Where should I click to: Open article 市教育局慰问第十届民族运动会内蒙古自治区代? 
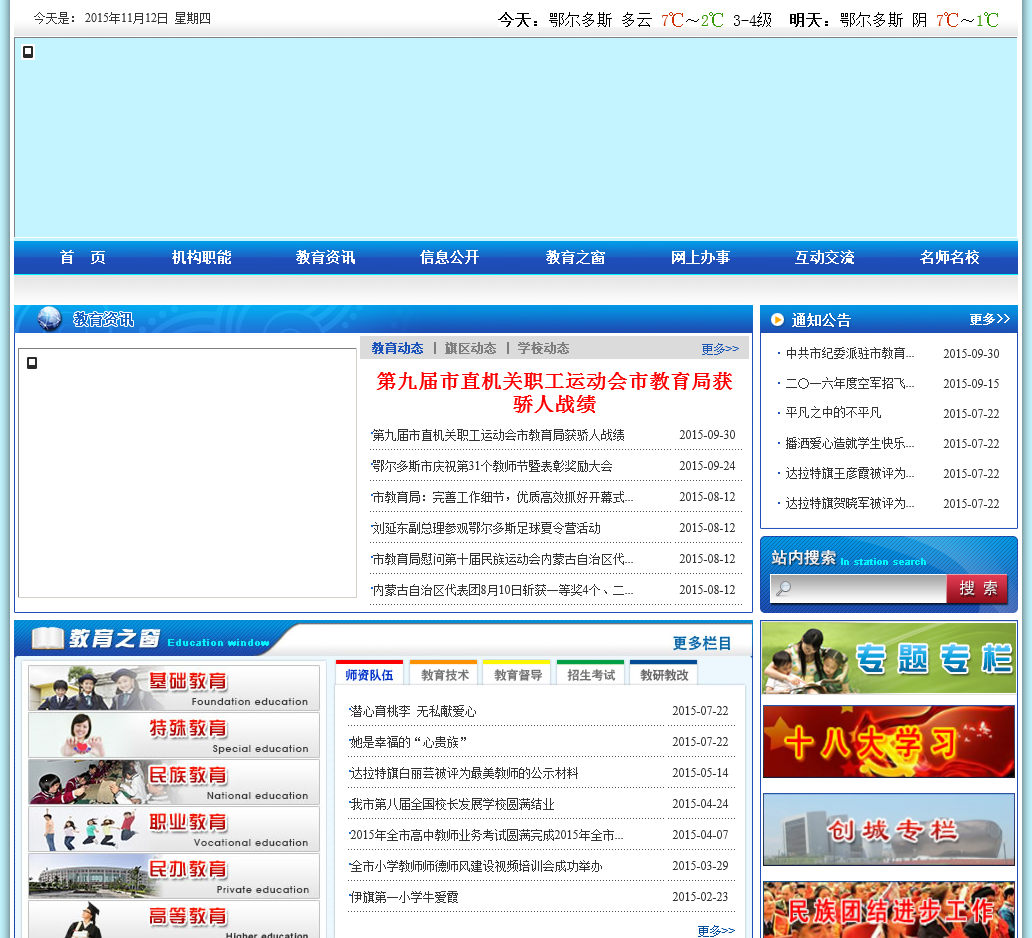point(502,559)
